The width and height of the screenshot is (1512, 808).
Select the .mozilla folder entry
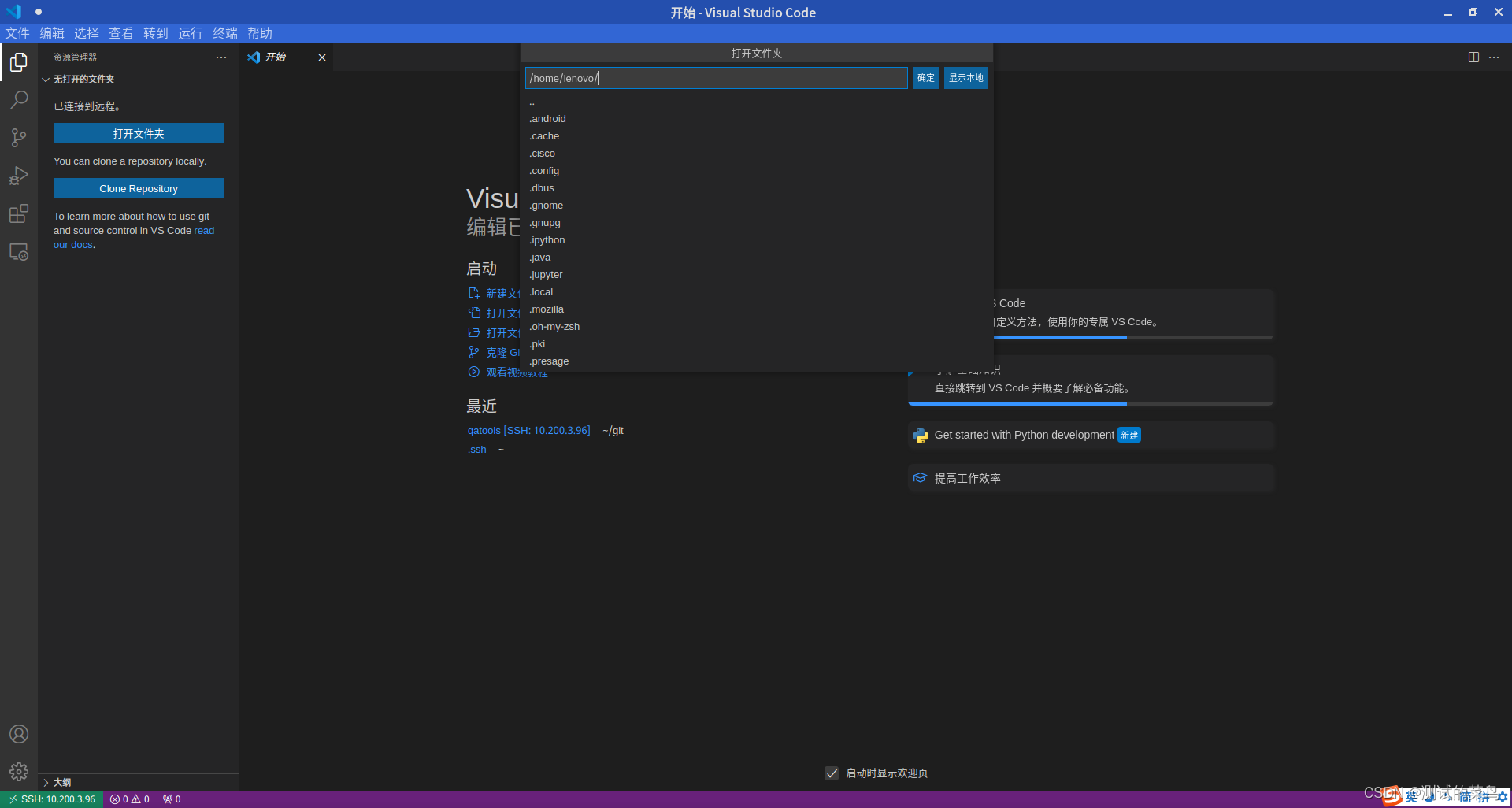[x=757, y=309]
